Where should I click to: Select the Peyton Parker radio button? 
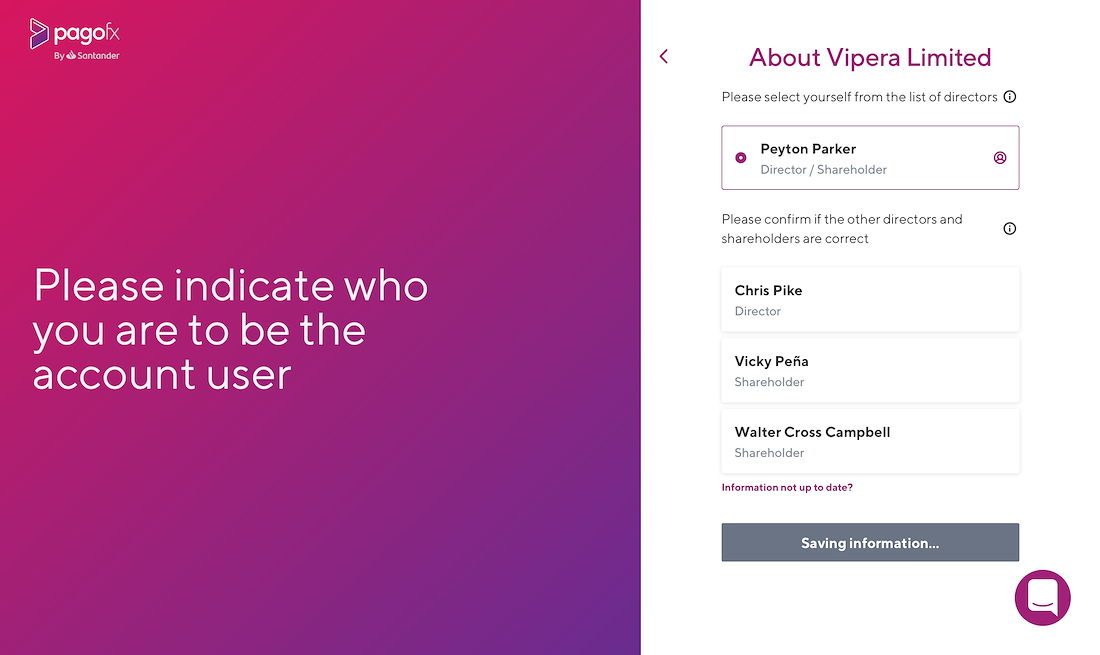click(x=741, y=158)
